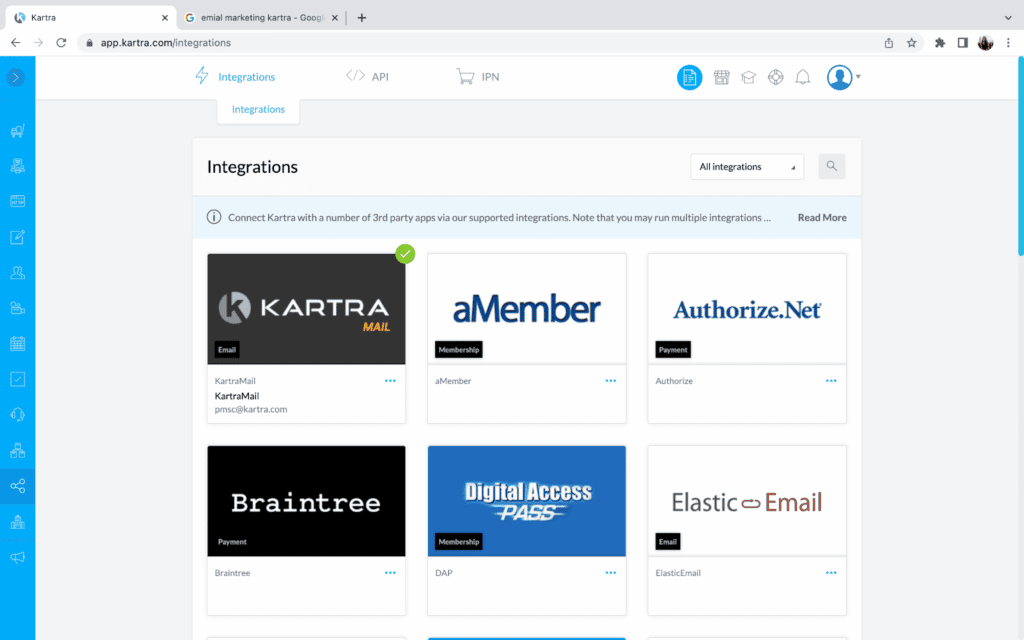Open the people leads sidebar icon
This screenshot has width=1024, height=640.
[18, 272]
